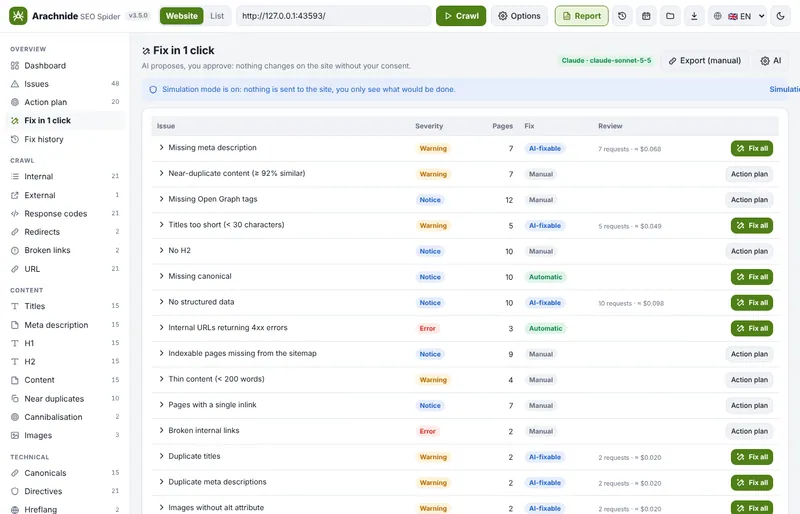Viewport: 800px width, 514px height.
Task: Click the Fix in 1 click sidebar icon
Action: pyautogui.click(x=15, y=120)
